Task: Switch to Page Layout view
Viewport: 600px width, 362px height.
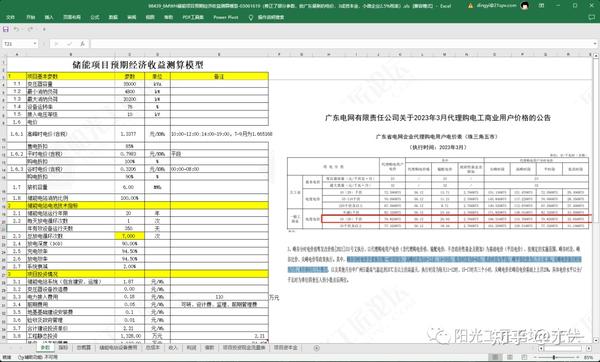Action: tap(510, 357)
